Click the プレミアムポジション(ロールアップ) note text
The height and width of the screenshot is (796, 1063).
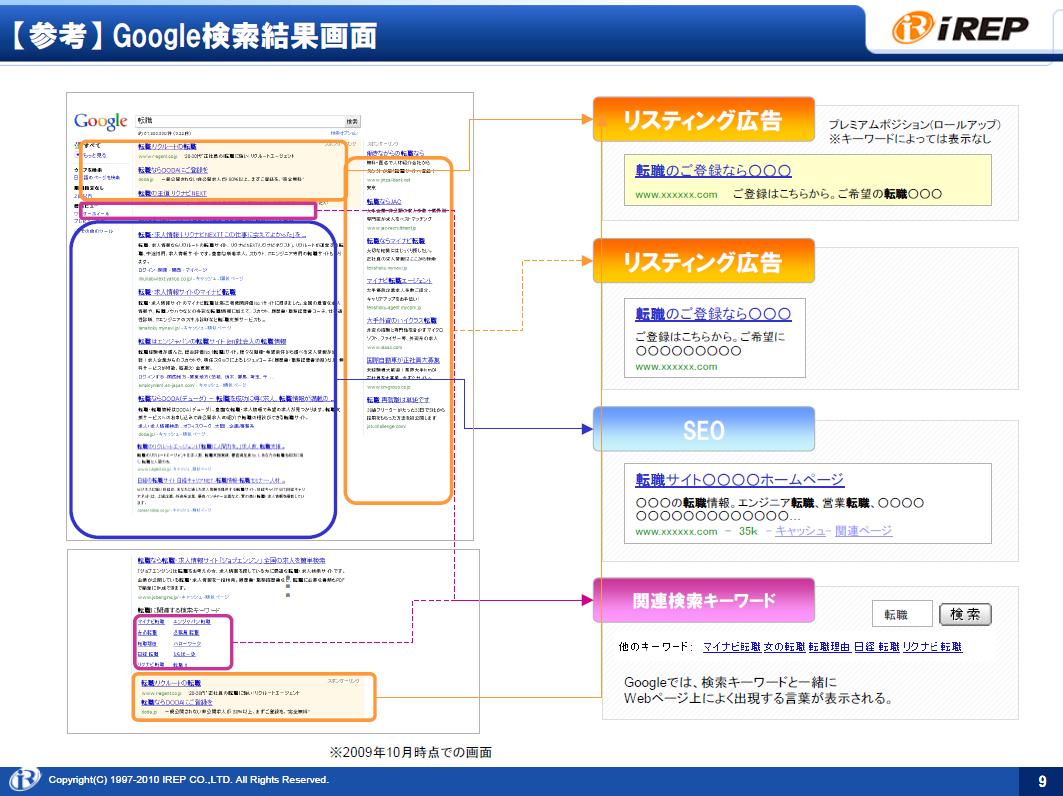[x=915, y=124]
